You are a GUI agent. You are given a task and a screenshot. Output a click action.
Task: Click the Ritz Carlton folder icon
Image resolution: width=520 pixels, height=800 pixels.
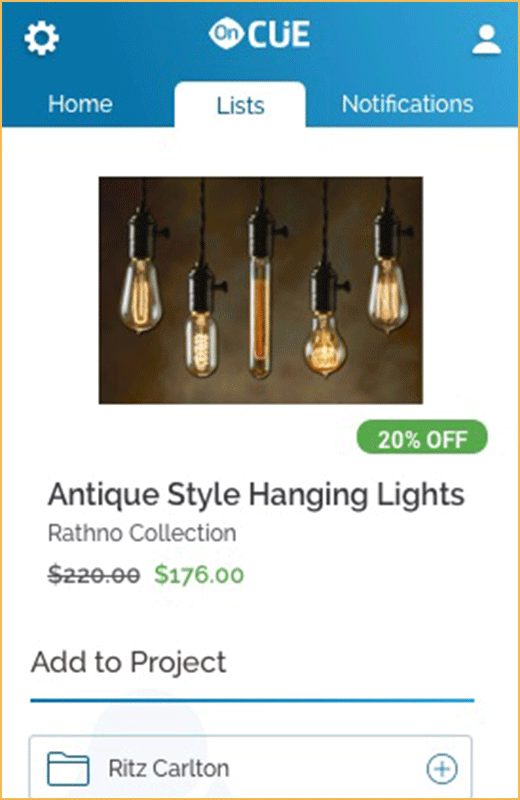point(68,768)
